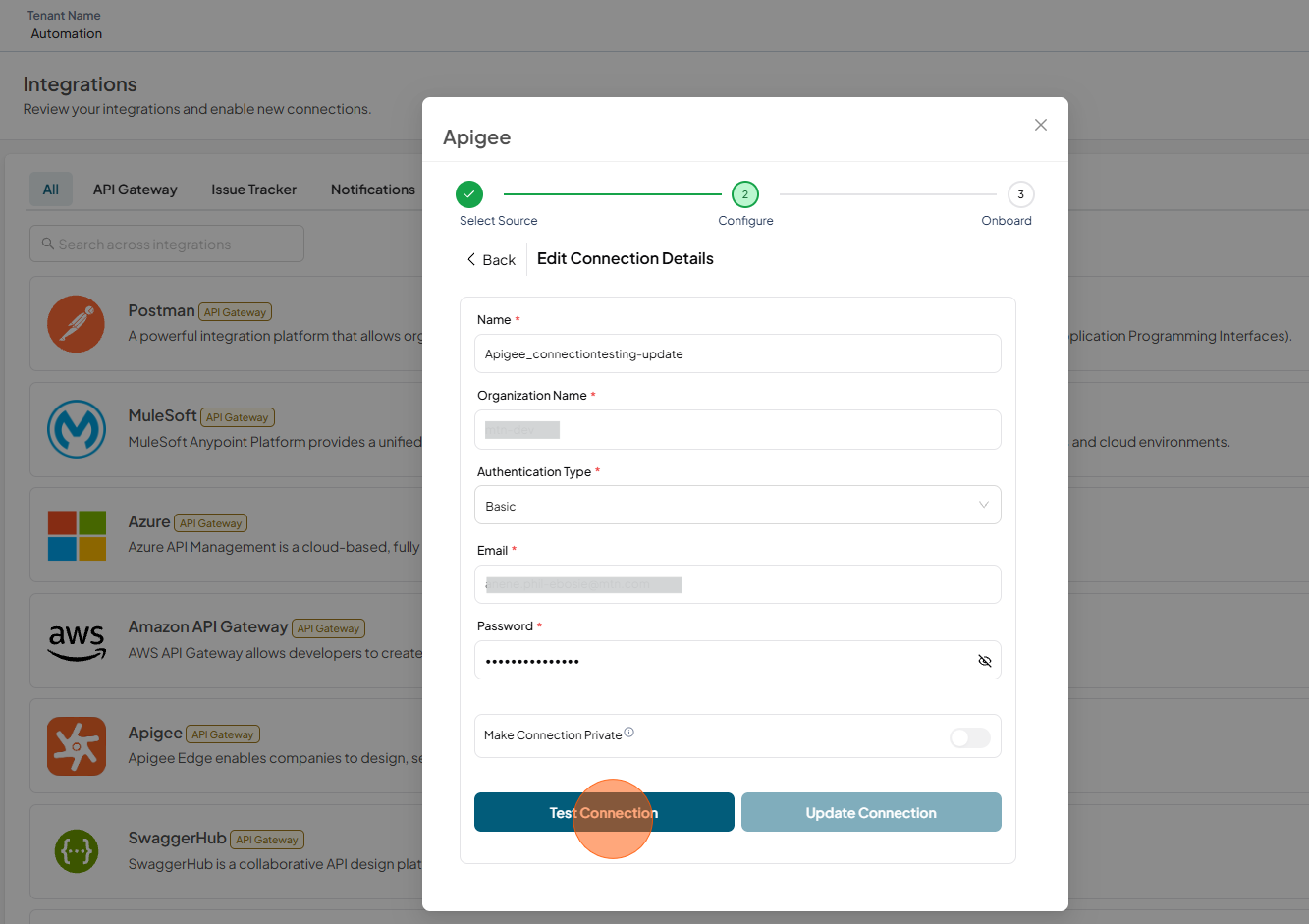The height and width of the screenshot is (924, 1309).
Task: Click the info icon beside Make Connection Private
Action: (629, 733)
